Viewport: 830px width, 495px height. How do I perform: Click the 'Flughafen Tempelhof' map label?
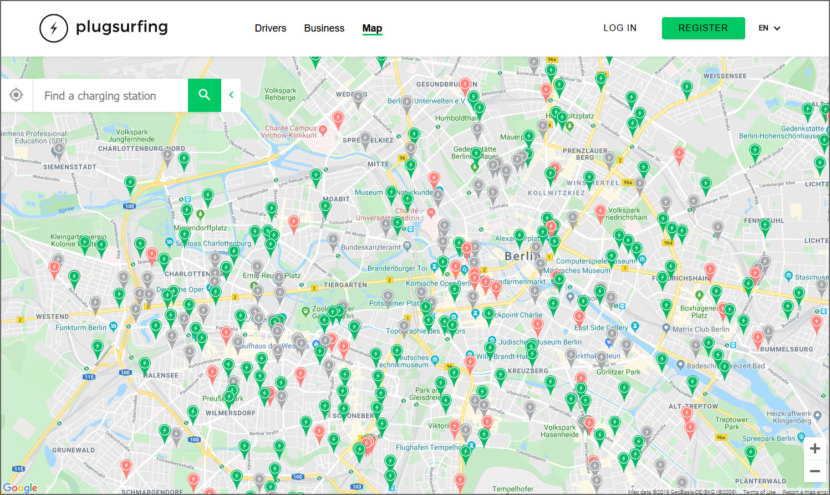coord(430,447)
